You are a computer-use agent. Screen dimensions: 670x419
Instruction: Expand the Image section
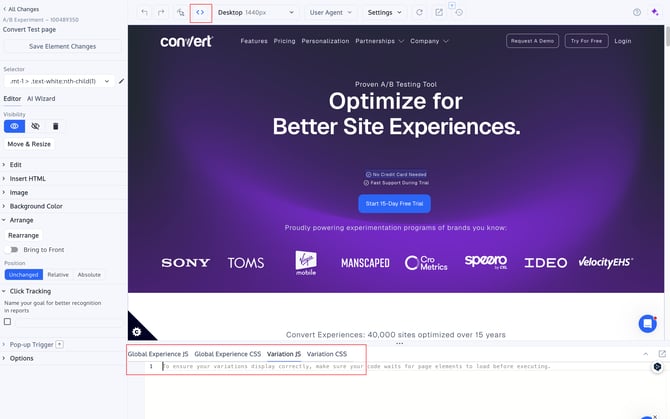[x=18, y=193]
